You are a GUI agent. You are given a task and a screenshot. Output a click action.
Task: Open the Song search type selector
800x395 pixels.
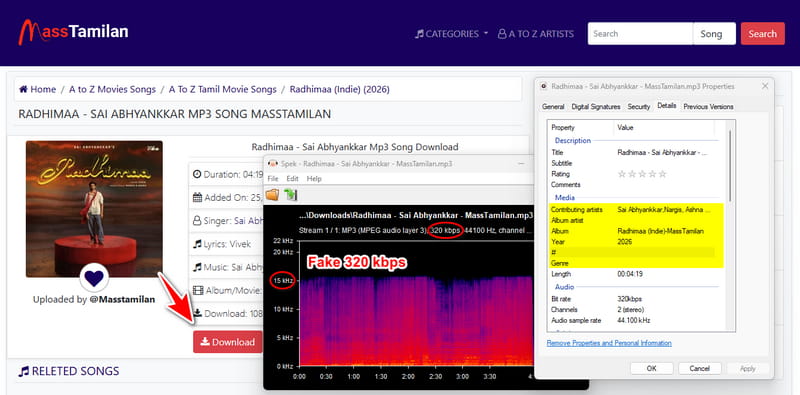pyautogui.click(x=714, y=34)
